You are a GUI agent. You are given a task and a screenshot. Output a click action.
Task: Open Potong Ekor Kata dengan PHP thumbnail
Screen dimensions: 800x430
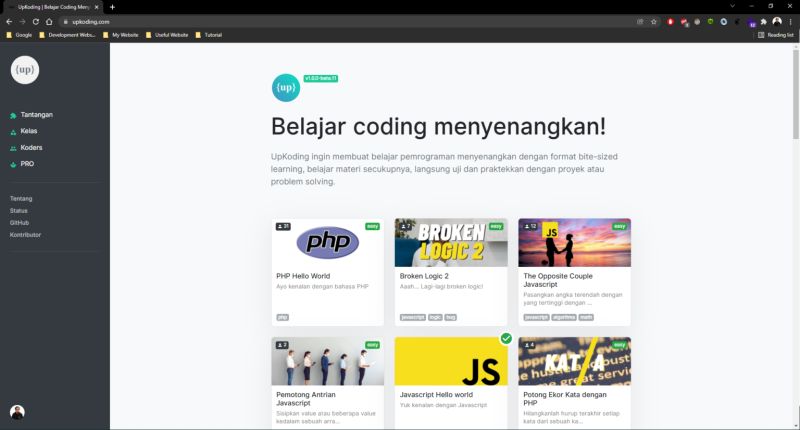pos(574,361)
